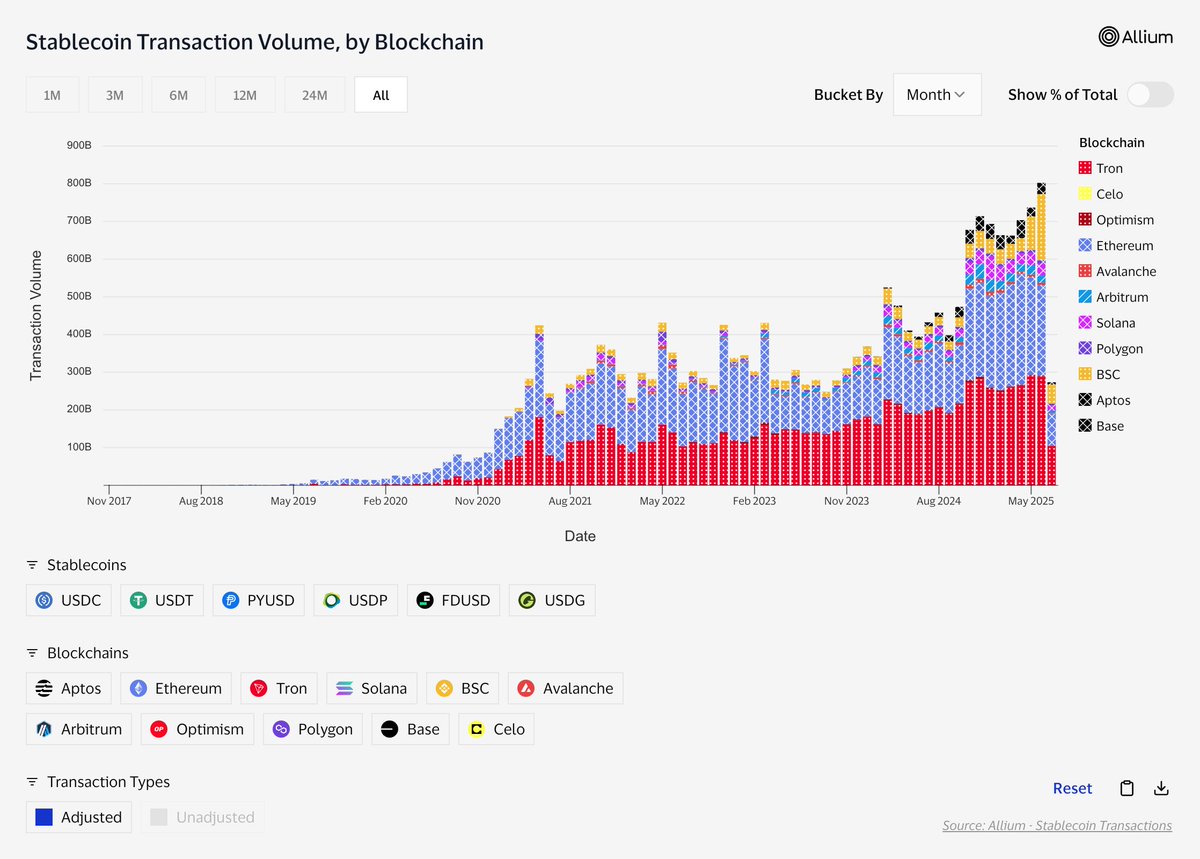1200x859 pixels.
Task: Click the Optimism legend color swatch
Action: coord(1085,220)
